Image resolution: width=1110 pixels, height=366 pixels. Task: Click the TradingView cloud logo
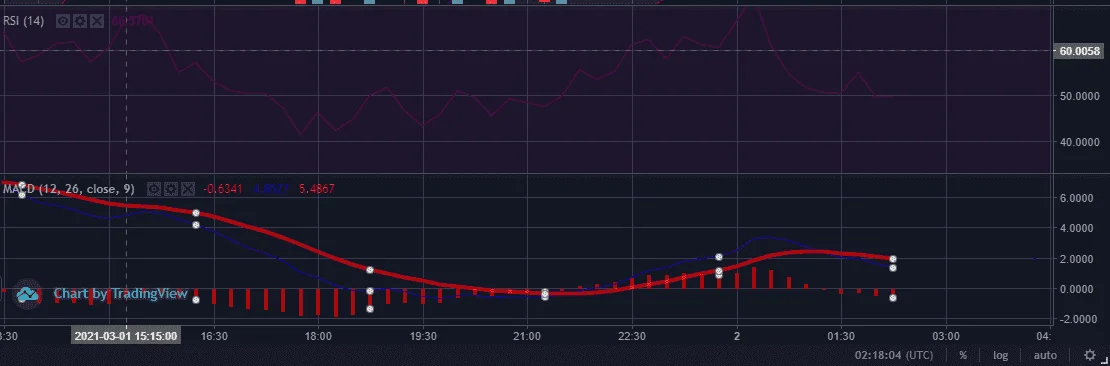[x=28, y=294]
